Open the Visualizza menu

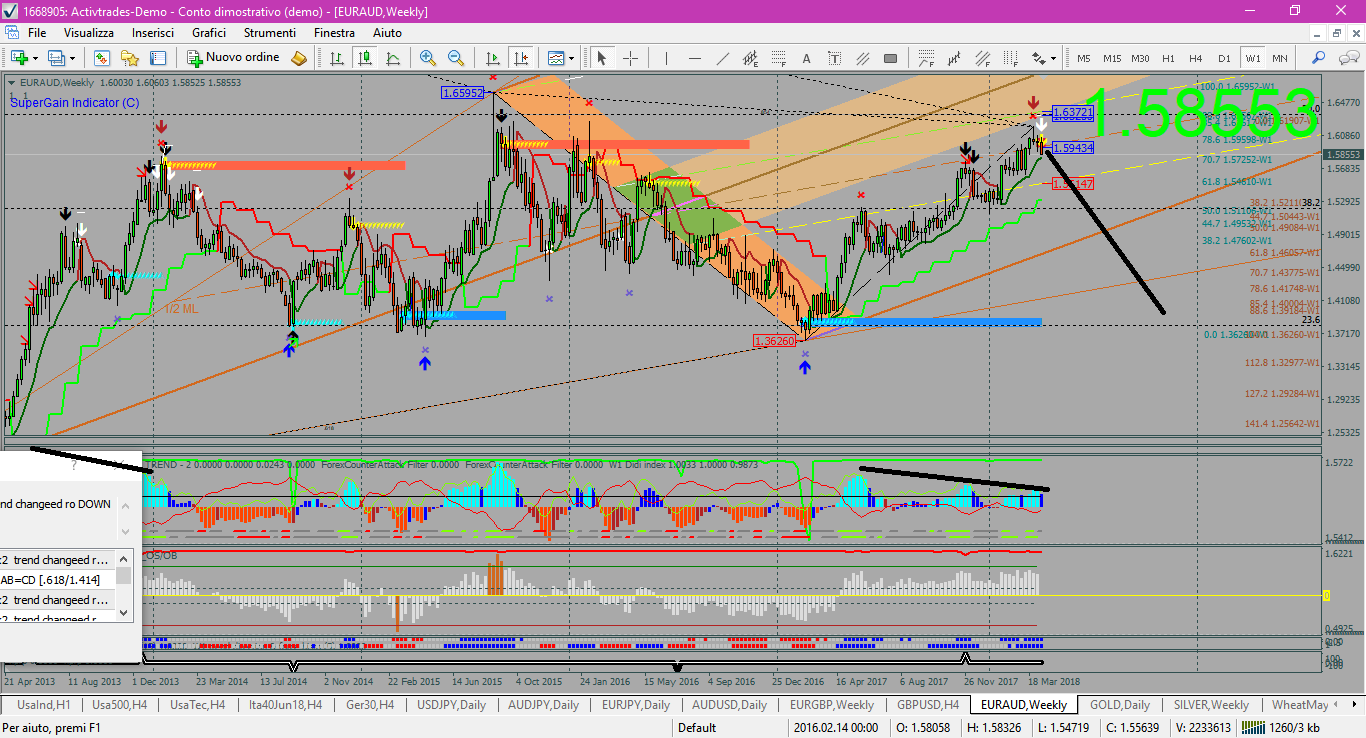point(89,32)
